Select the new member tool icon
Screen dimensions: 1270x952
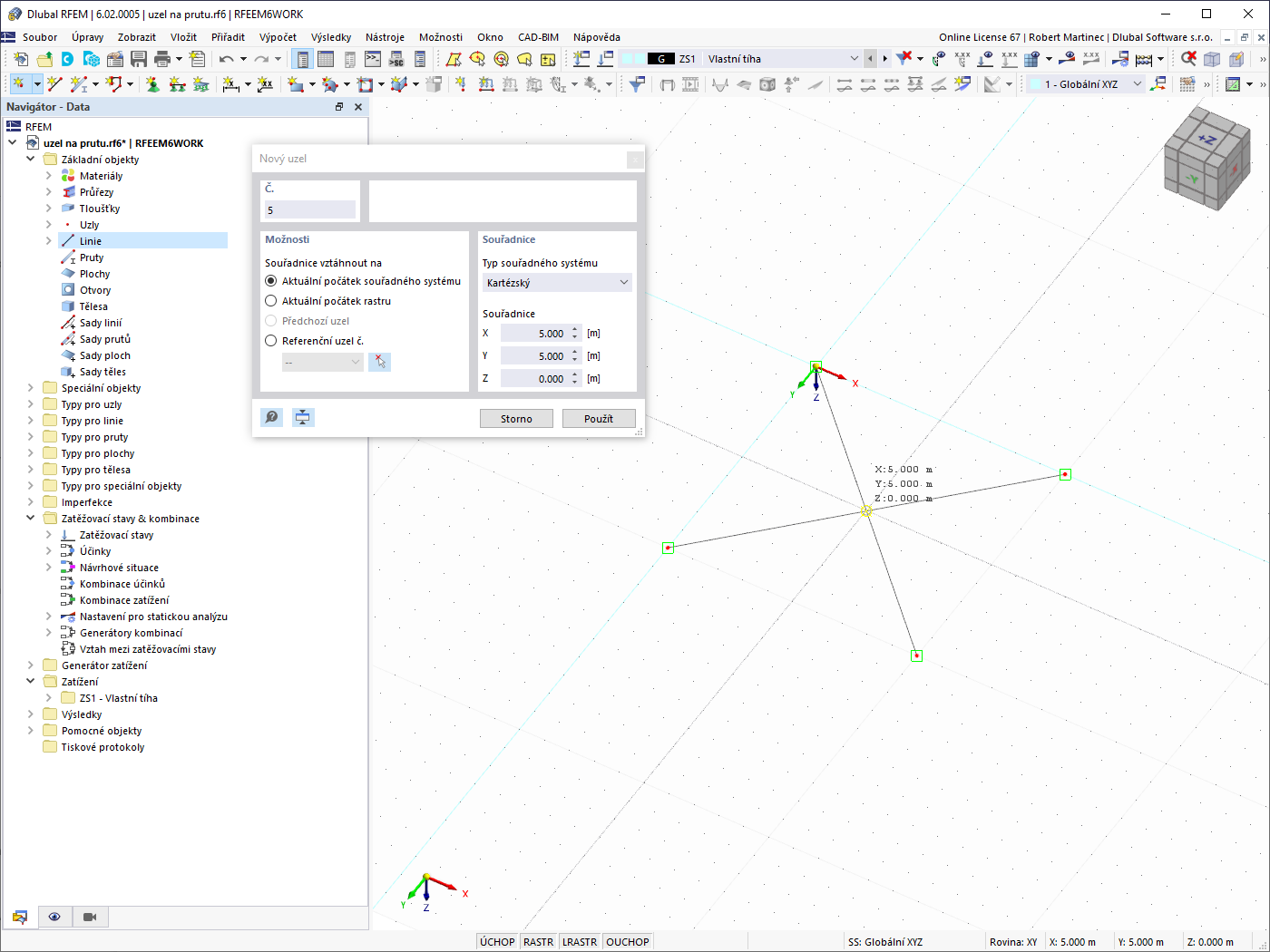(x=80, y=84)
